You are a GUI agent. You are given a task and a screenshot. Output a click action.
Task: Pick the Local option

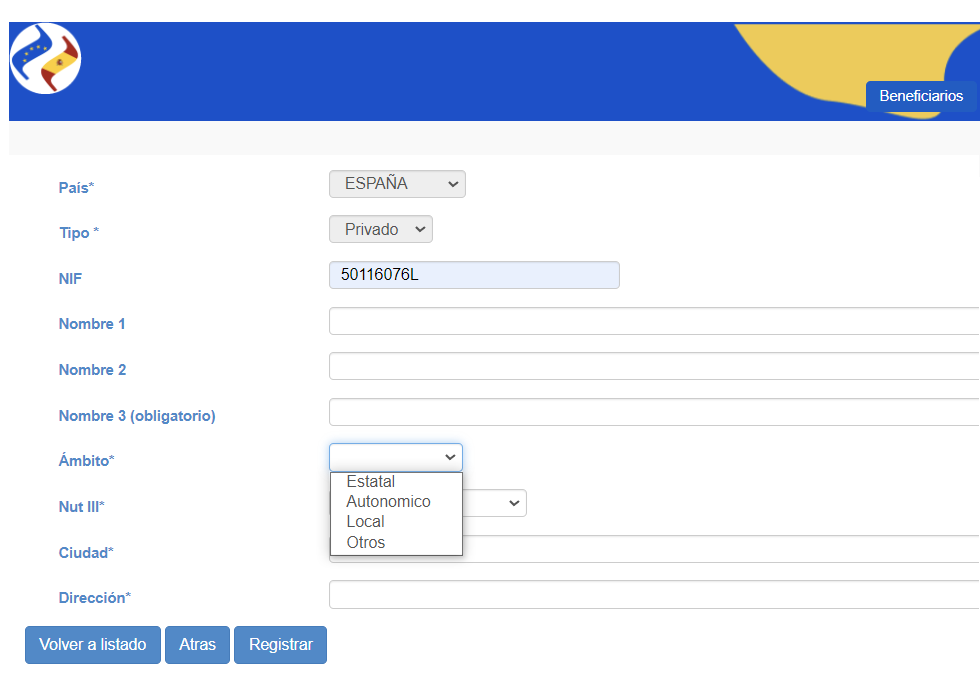click(x=365, y=522)
